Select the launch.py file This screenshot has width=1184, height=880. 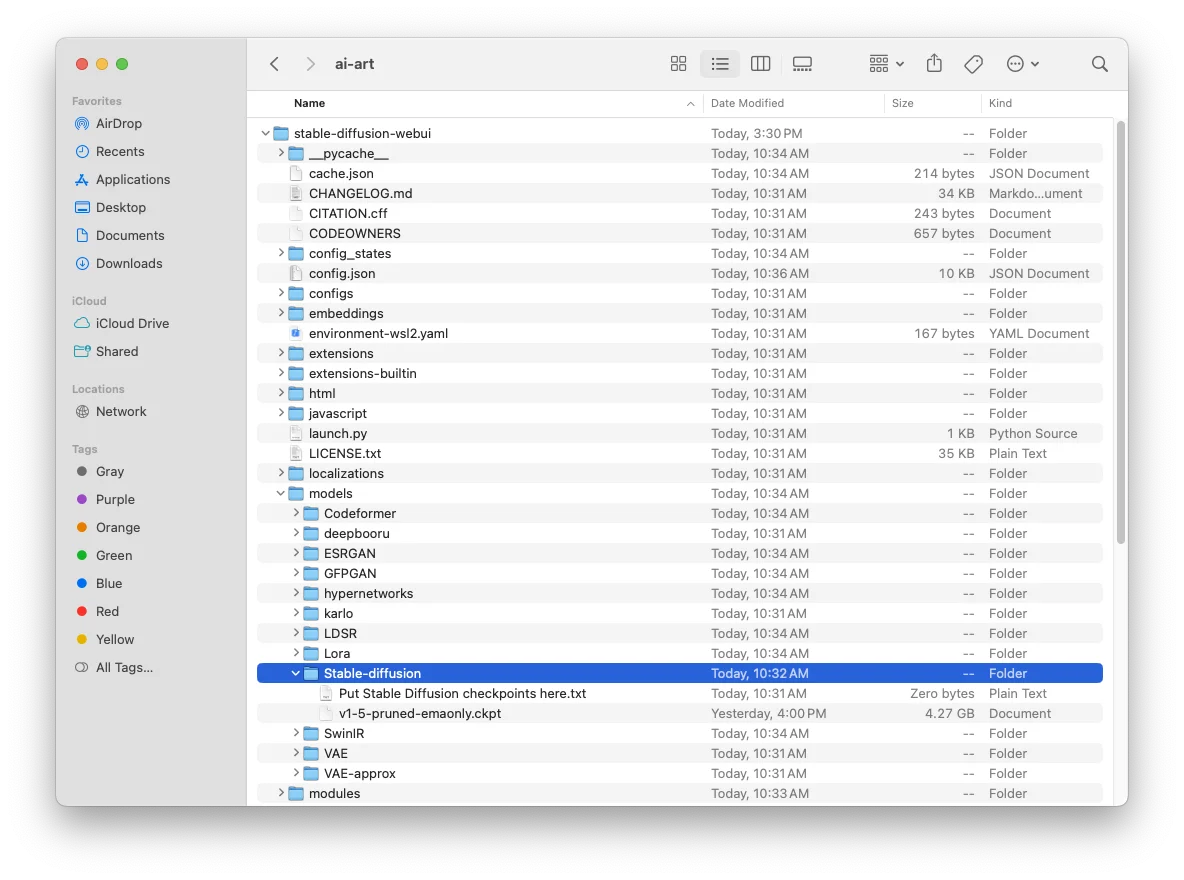pos(680,434)
